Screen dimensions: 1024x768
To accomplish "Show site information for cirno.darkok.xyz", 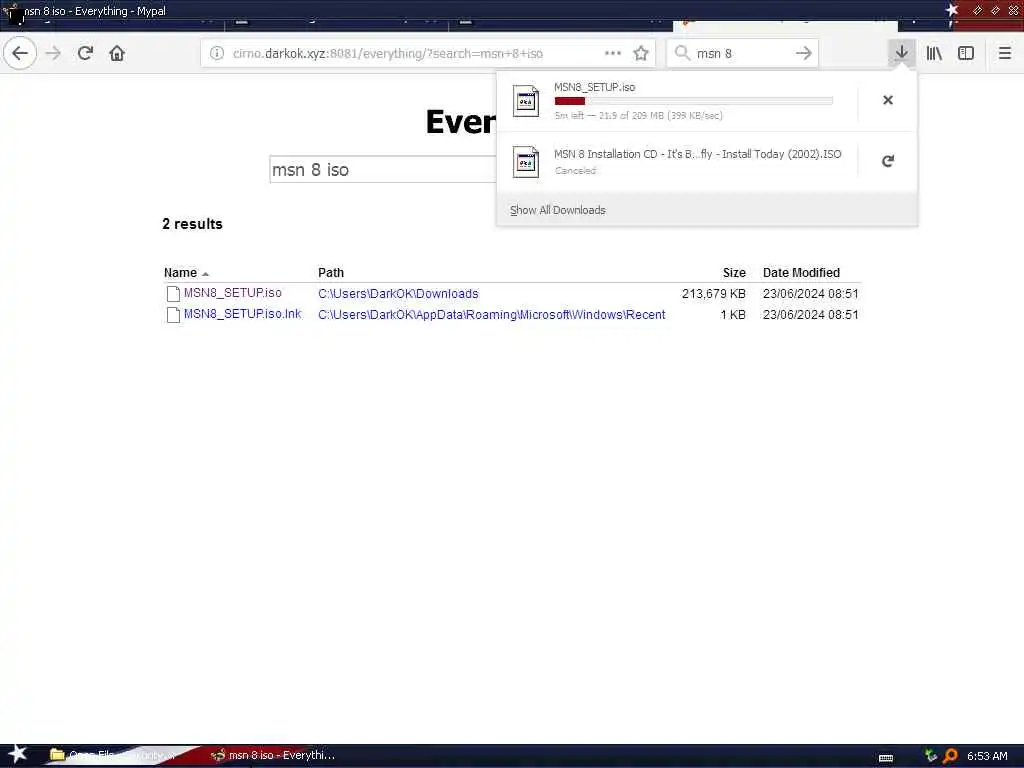I will [x=217, y=54].
